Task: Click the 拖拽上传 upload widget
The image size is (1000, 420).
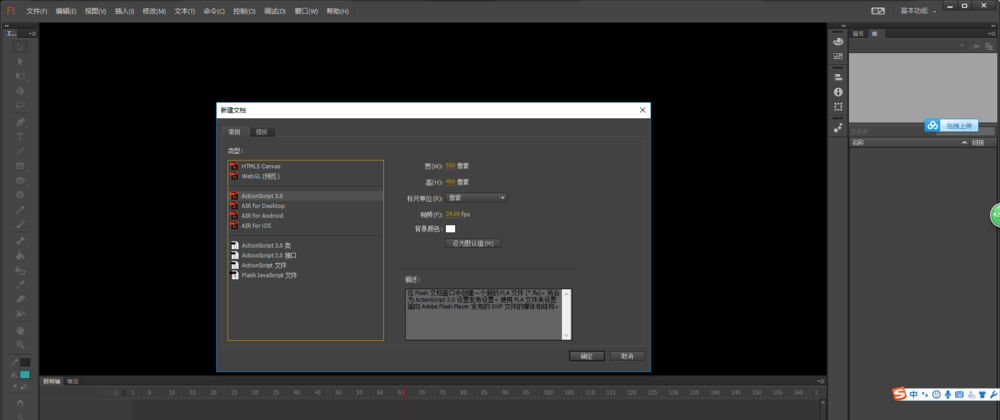Action: (952, 126)
